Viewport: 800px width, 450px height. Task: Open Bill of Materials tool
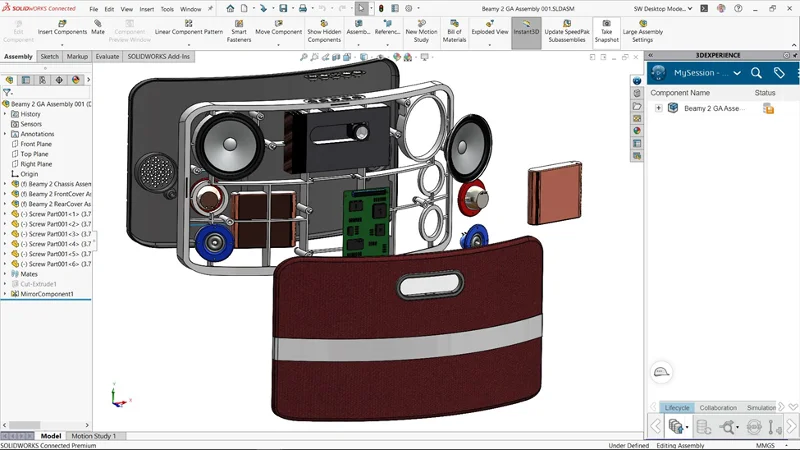tap(454, 30)
